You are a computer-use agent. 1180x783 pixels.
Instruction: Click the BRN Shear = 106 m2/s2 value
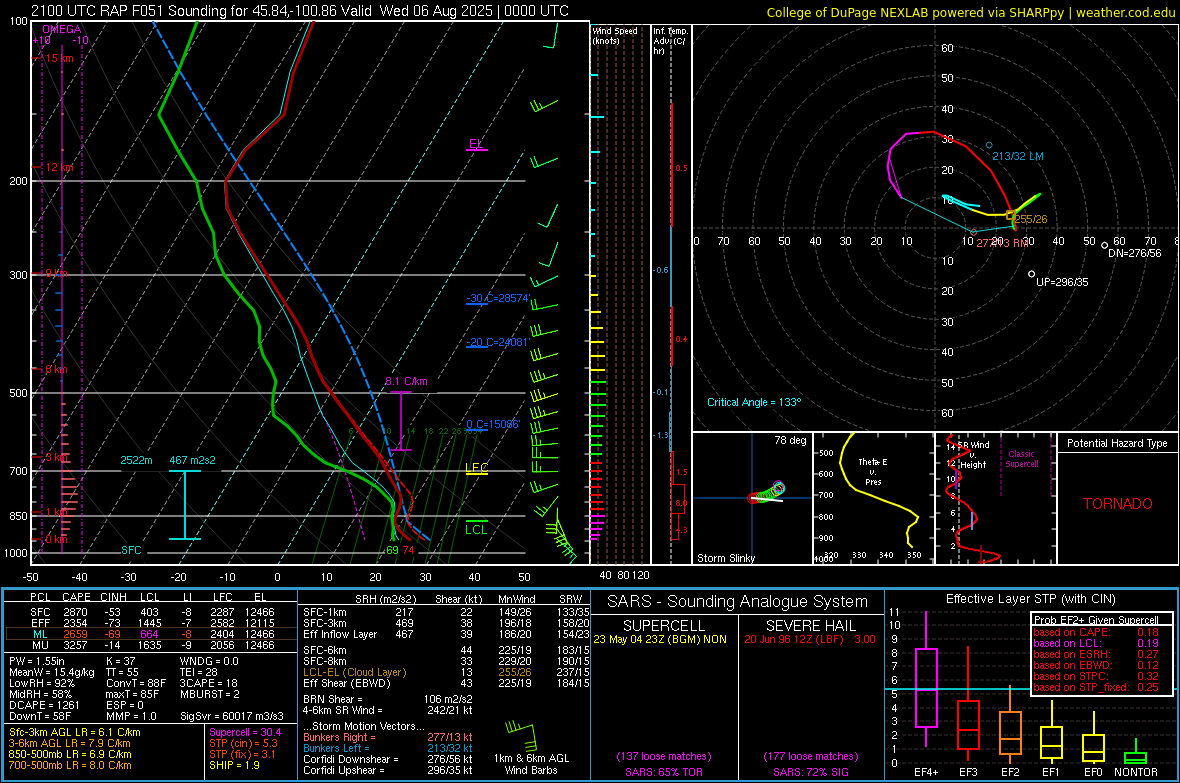[x=388, y=699]
